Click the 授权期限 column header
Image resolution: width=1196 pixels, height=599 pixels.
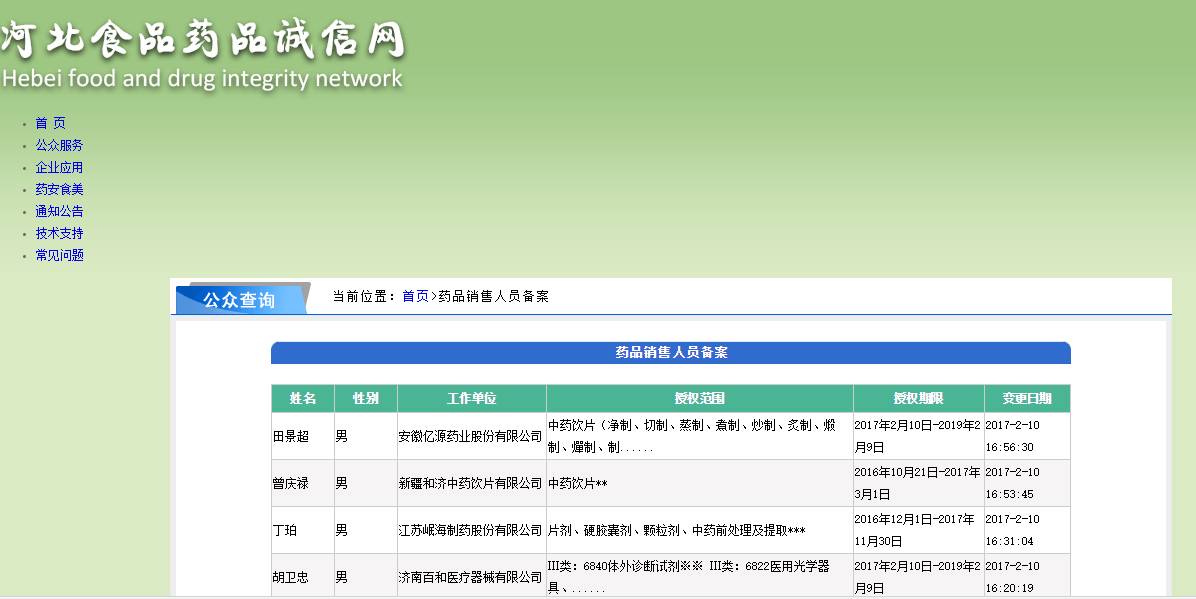pos(919,398)
